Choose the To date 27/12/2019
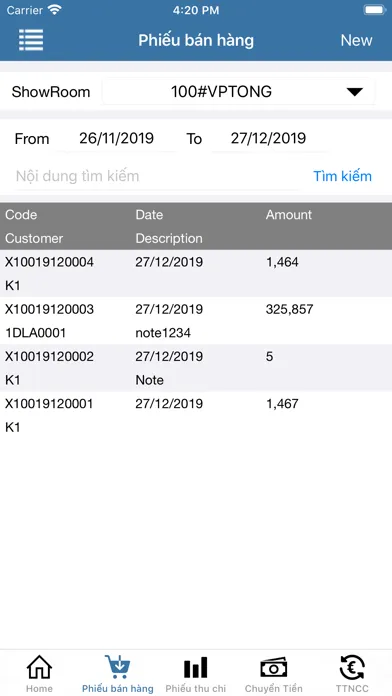 (268, 138)
